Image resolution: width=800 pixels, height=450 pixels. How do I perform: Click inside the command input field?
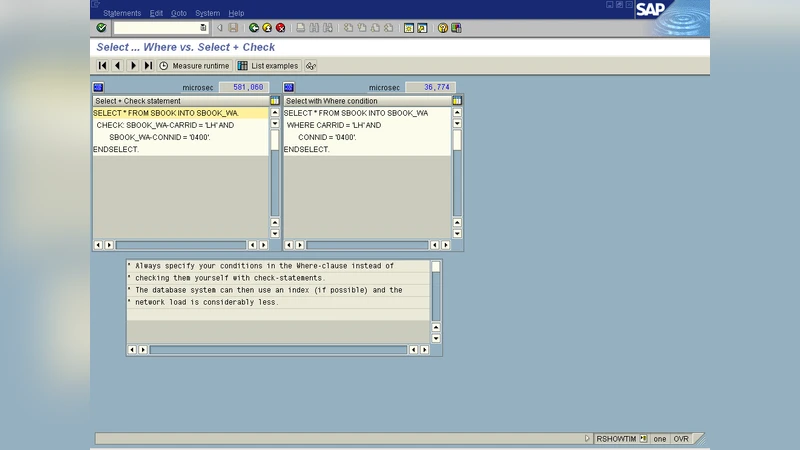[x=155, y=28]
